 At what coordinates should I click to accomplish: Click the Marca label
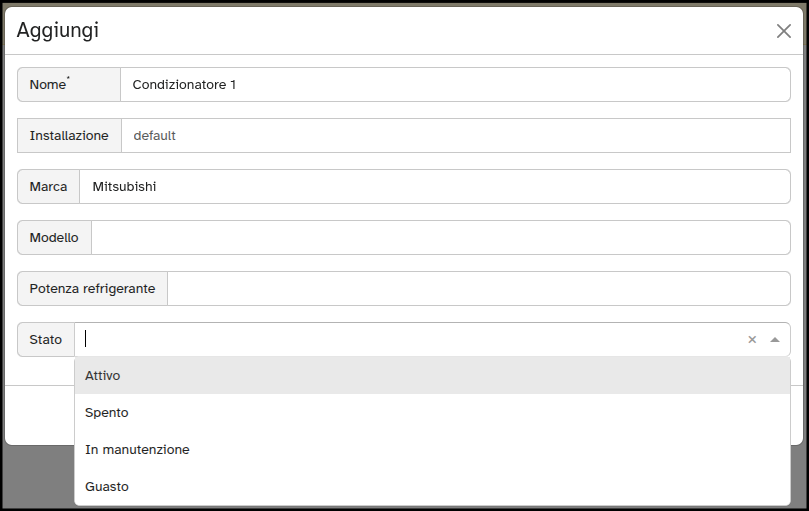(49, 187)
